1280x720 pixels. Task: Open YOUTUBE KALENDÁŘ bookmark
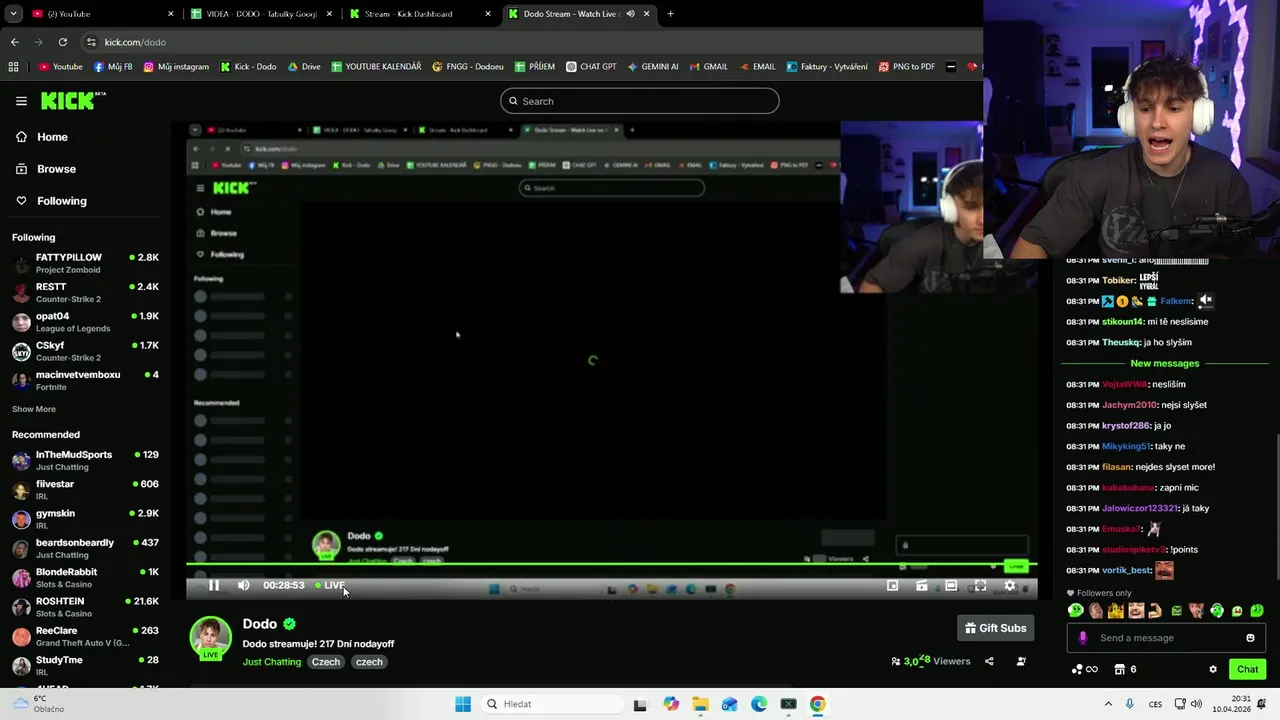(376, 67)
